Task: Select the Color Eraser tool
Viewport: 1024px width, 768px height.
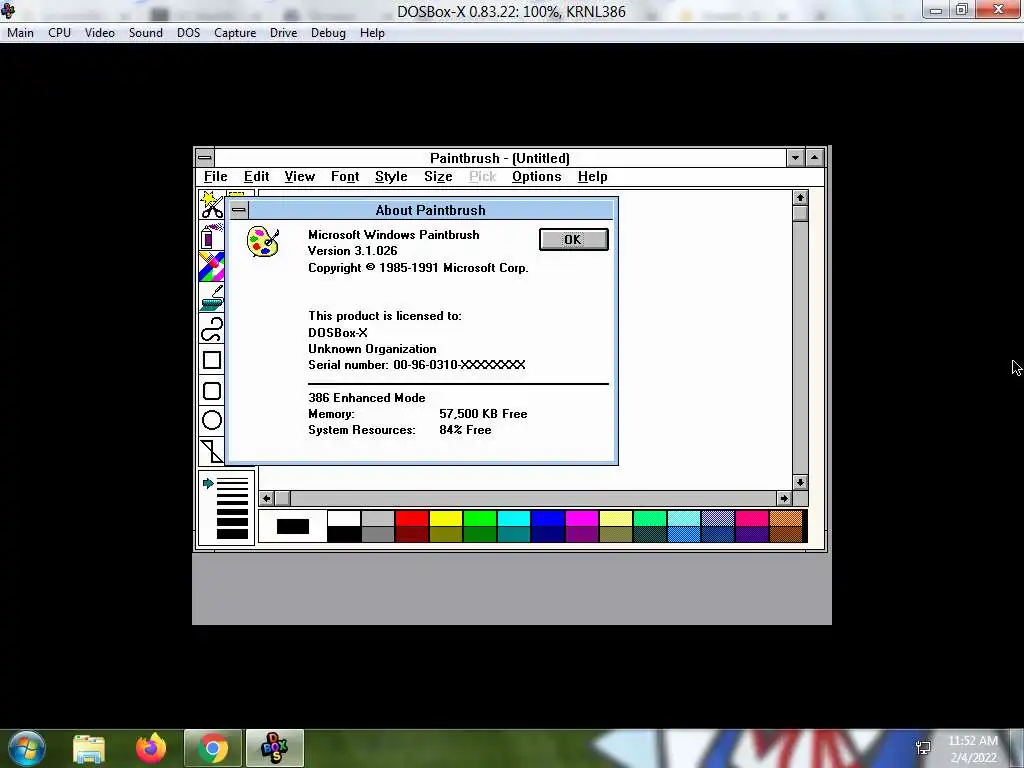Action: coord(211,266)
